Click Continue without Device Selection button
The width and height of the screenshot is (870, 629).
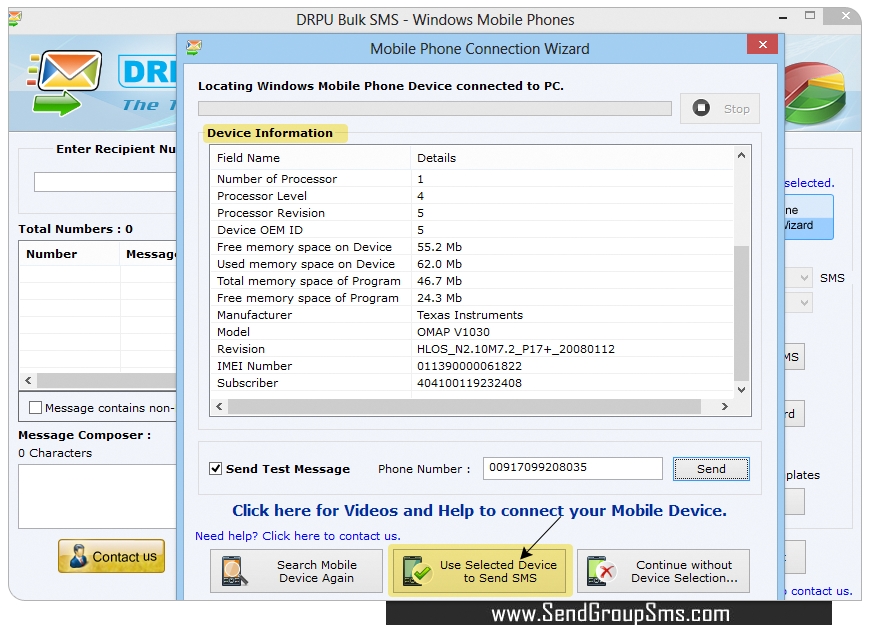click(663, 571)
